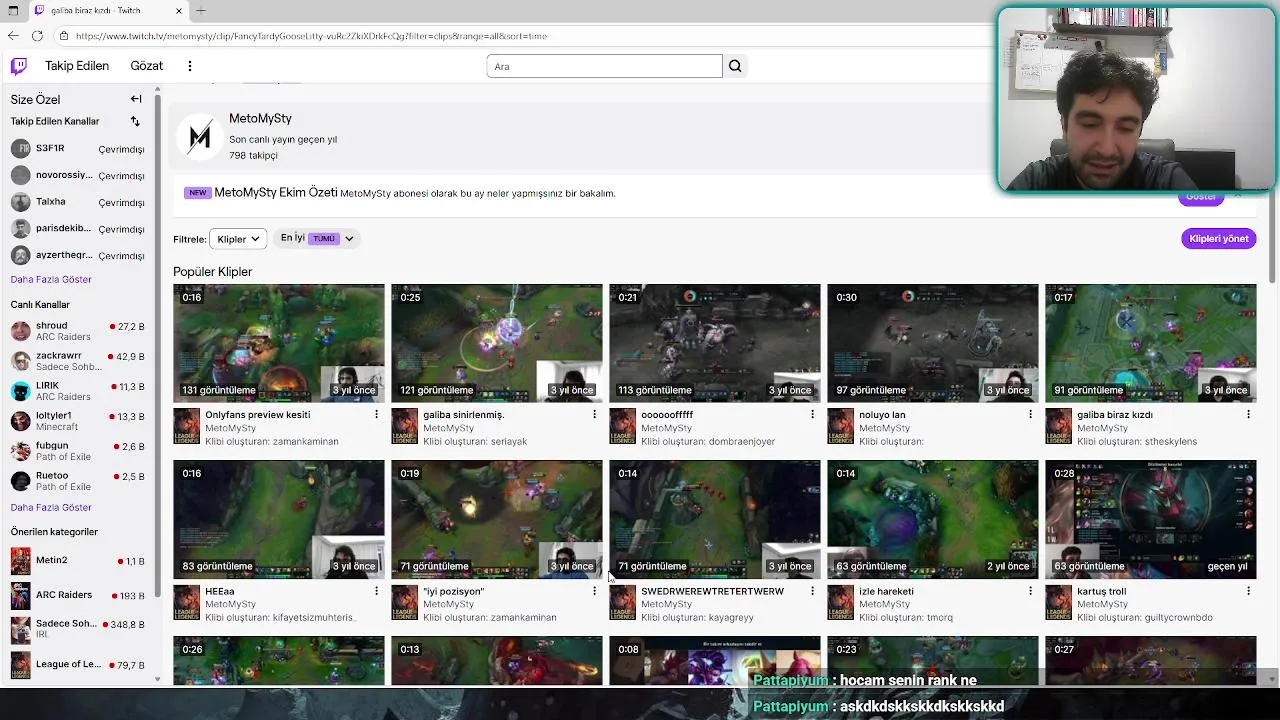Click the browser reload icon
This screenshot has width=1280, height=720.
(37, 35)
